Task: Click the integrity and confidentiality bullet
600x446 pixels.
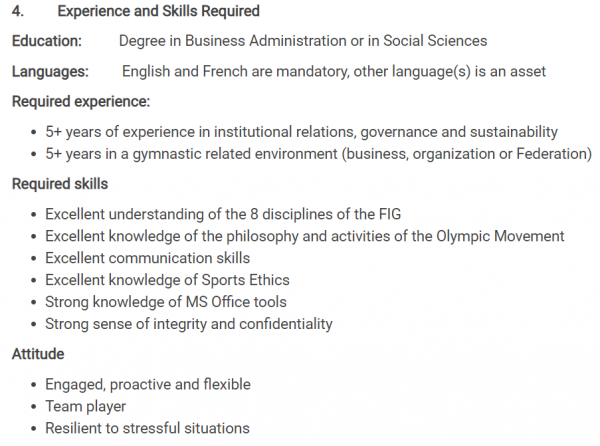Action: [x=189, y=324]
